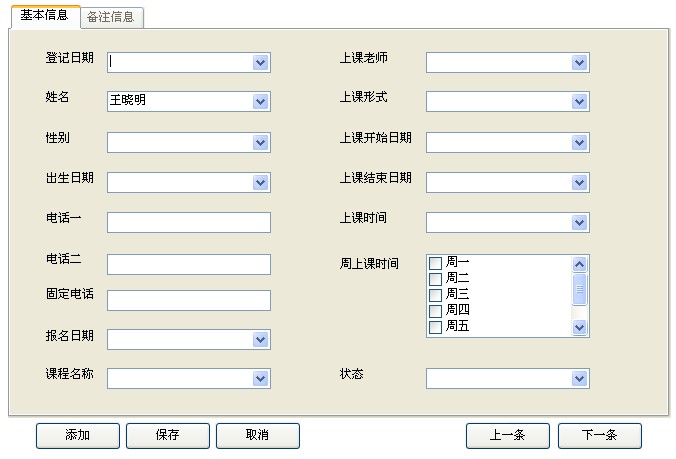Click the weekday list scrollbar thumb
Screen dimensions: 676x459
pos(579,289)
